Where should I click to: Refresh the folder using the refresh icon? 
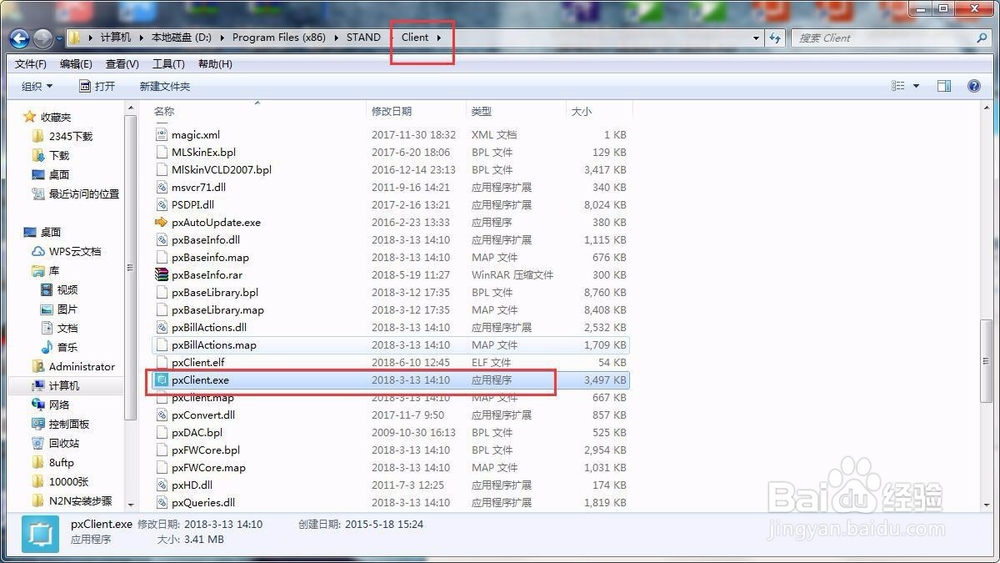coord(775,38)
